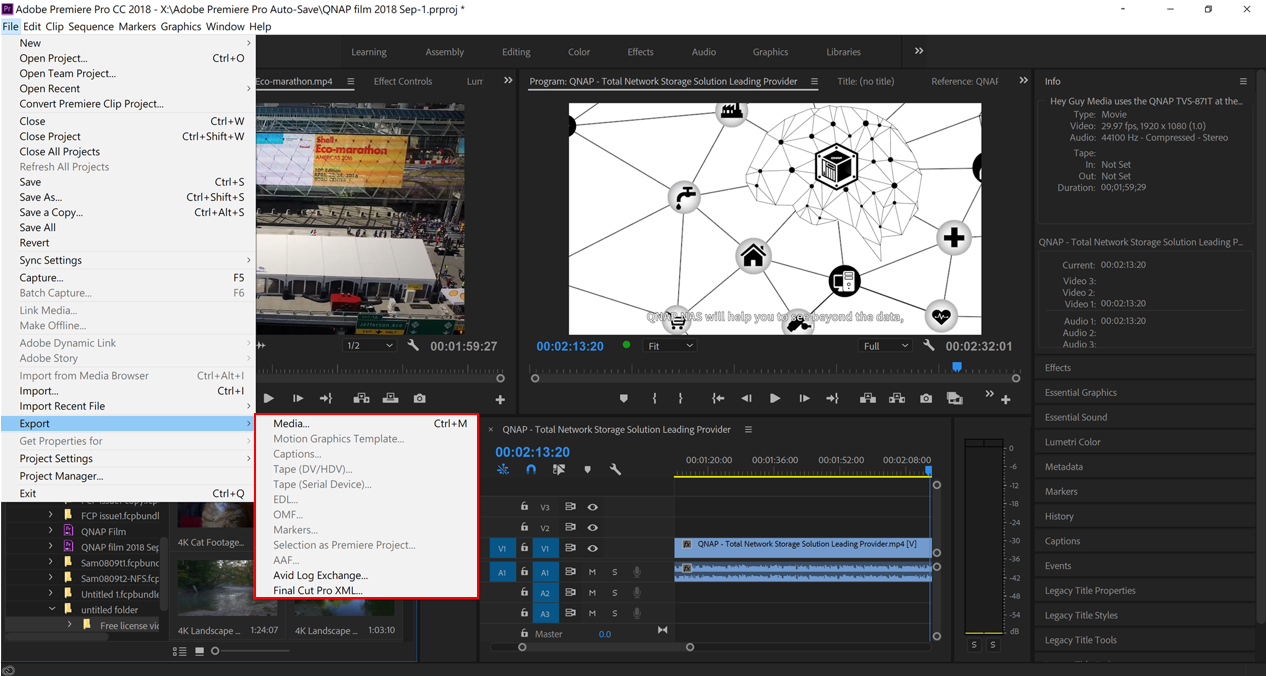The image size is (1266, 676).
Task: Expand the Untitled 1.fcpbundle folder
Action: [52, 593]
